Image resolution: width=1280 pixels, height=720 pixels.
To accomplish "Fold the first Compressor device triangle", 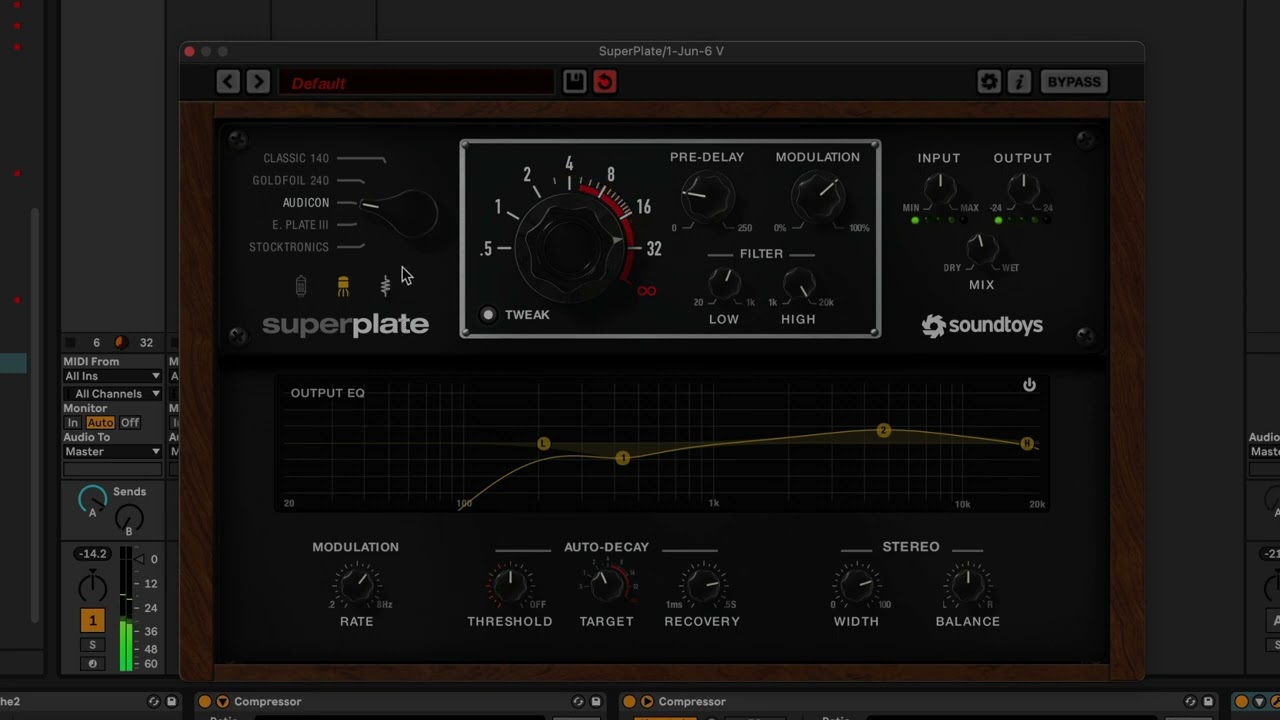I will point(223,702).
